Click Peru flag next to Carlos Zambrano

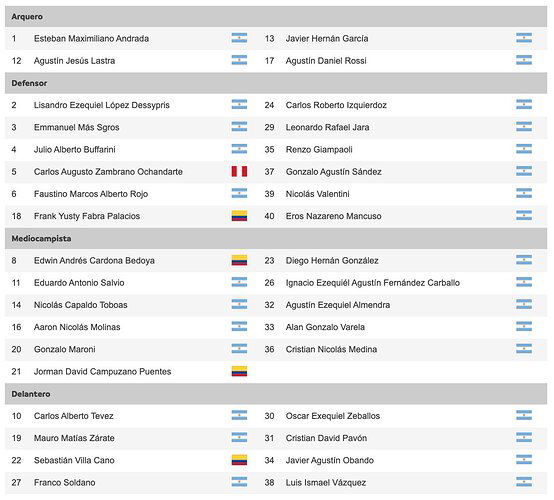239,171
